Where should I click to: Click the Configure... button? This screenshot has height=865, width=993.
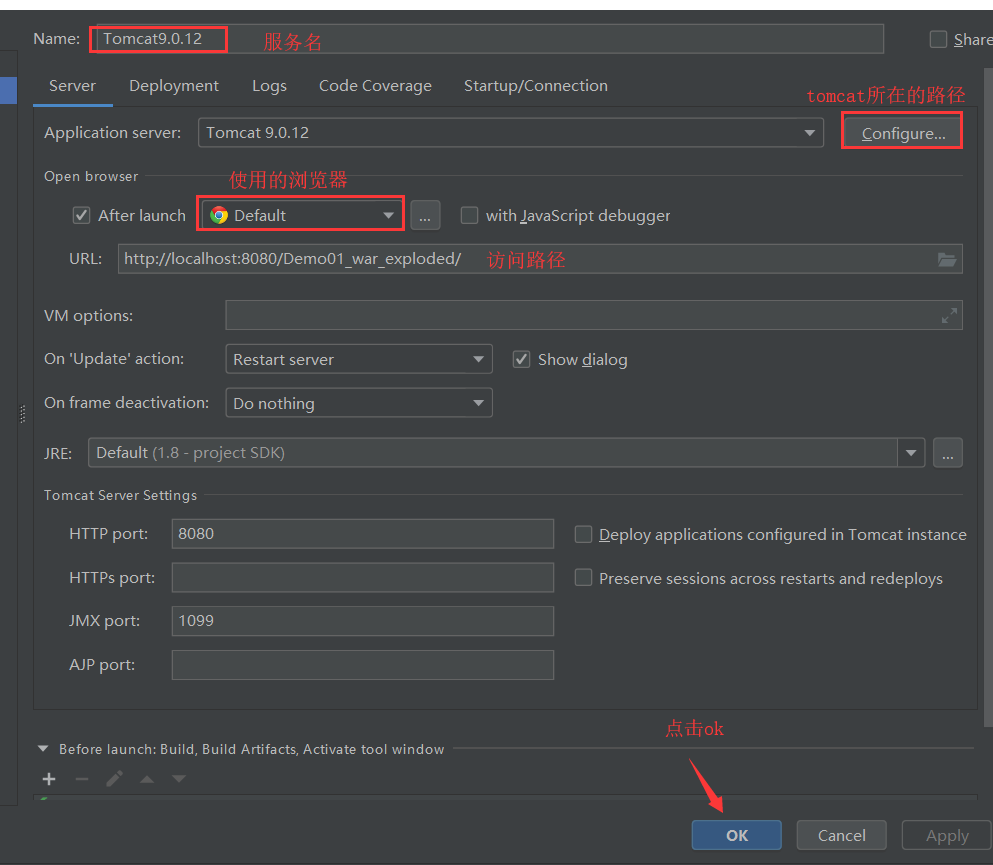(902, 133)
